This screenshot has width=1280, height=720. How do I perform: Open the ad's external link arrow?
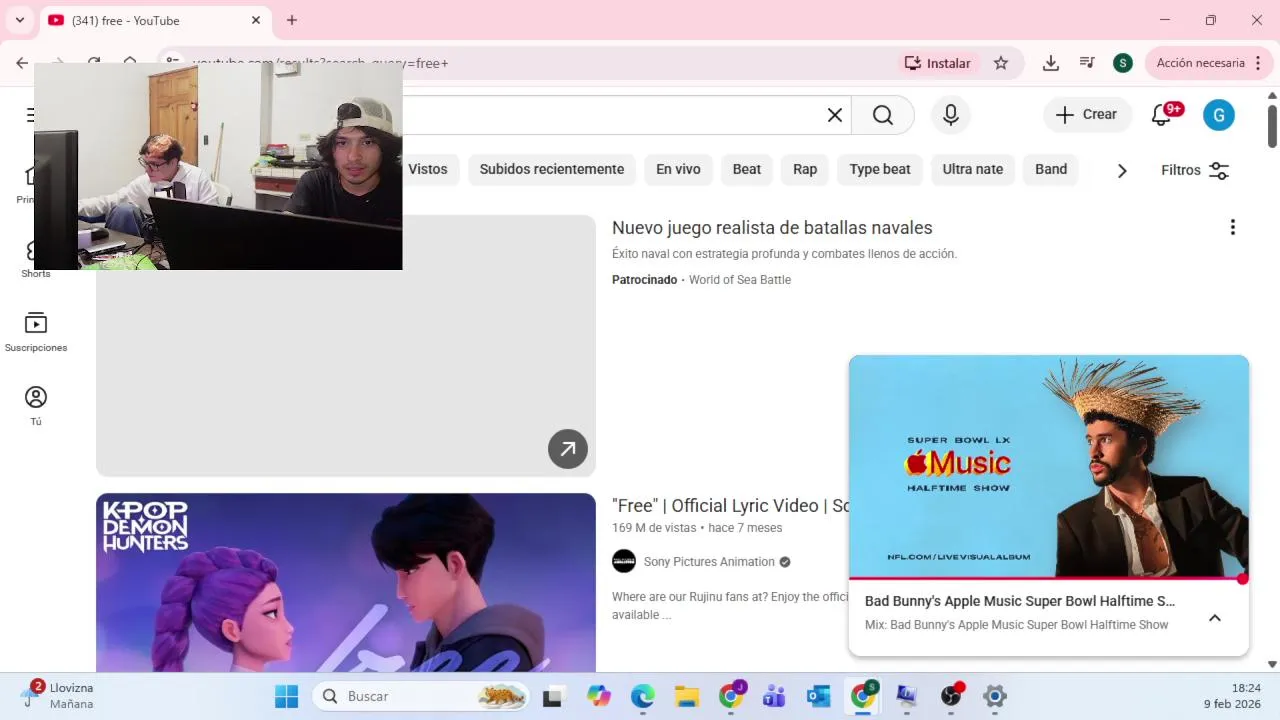coord(568,449)
